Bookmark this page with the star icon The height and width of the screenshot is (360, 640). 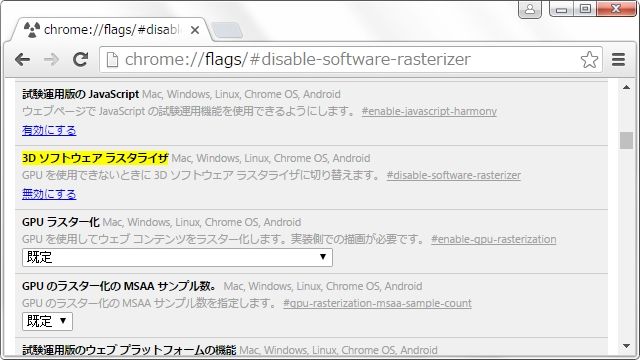(589, 60)
